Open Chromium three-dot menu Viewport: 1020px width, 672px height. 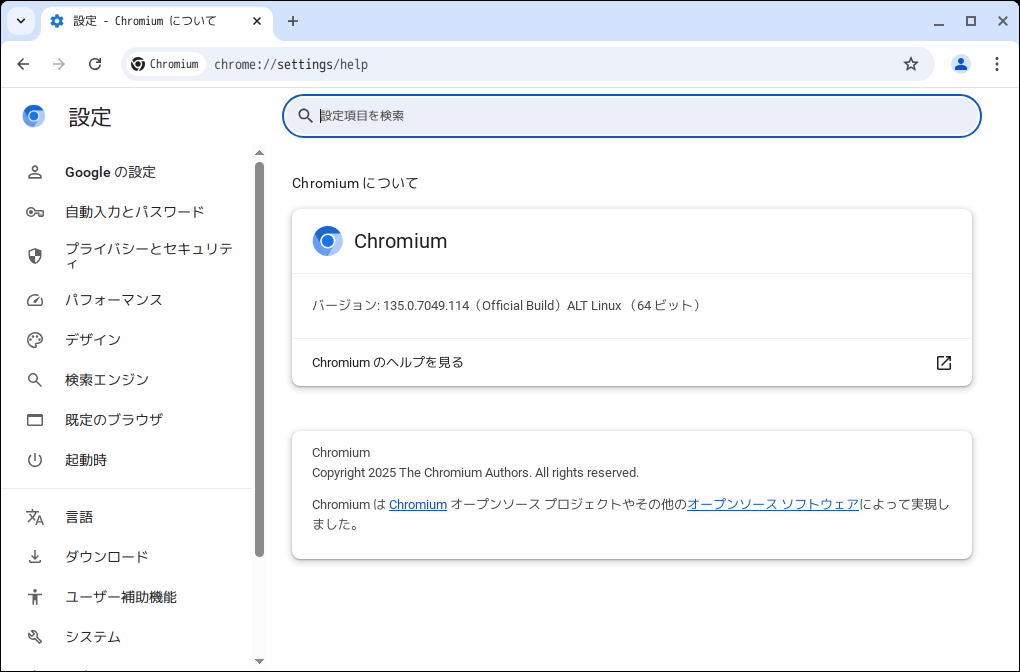click(x=997, y=64)
